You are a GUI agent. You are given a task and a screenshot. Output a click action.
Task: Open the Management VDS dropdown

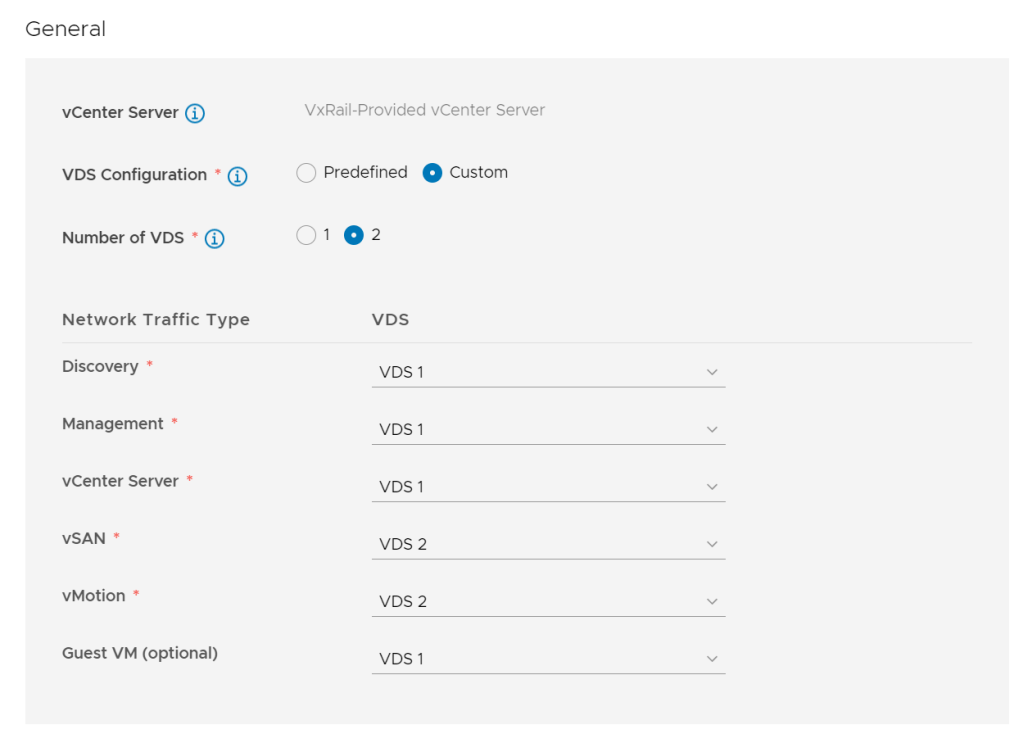pyautogui.click(x=547, y=429)
